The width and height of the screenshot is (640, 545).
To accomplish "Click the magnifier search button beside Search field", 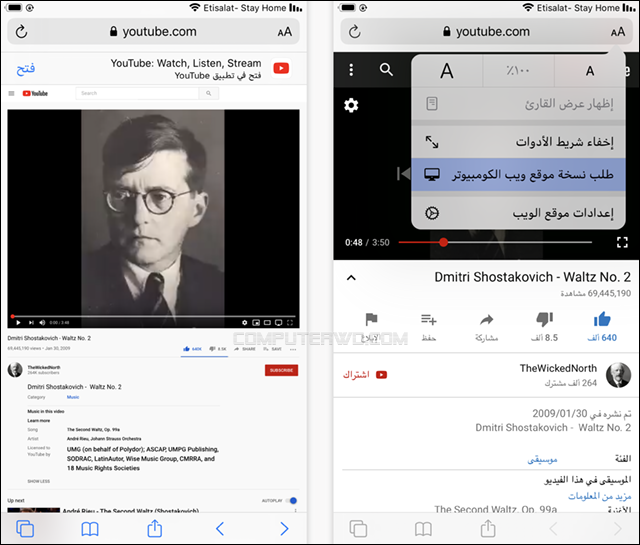I will [209, 93].
